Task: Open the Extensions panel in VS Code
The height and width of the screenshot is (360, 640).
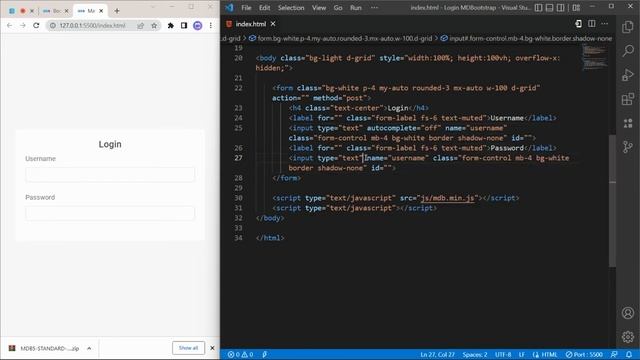Action: 628,99
